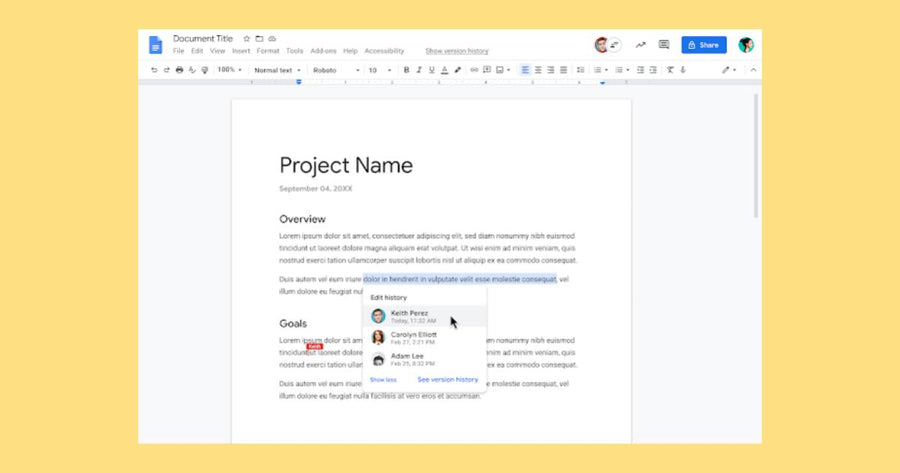This screenshot has height=473, width=900.
Task: Check the cloud save status icon
Action: (272, 38)
